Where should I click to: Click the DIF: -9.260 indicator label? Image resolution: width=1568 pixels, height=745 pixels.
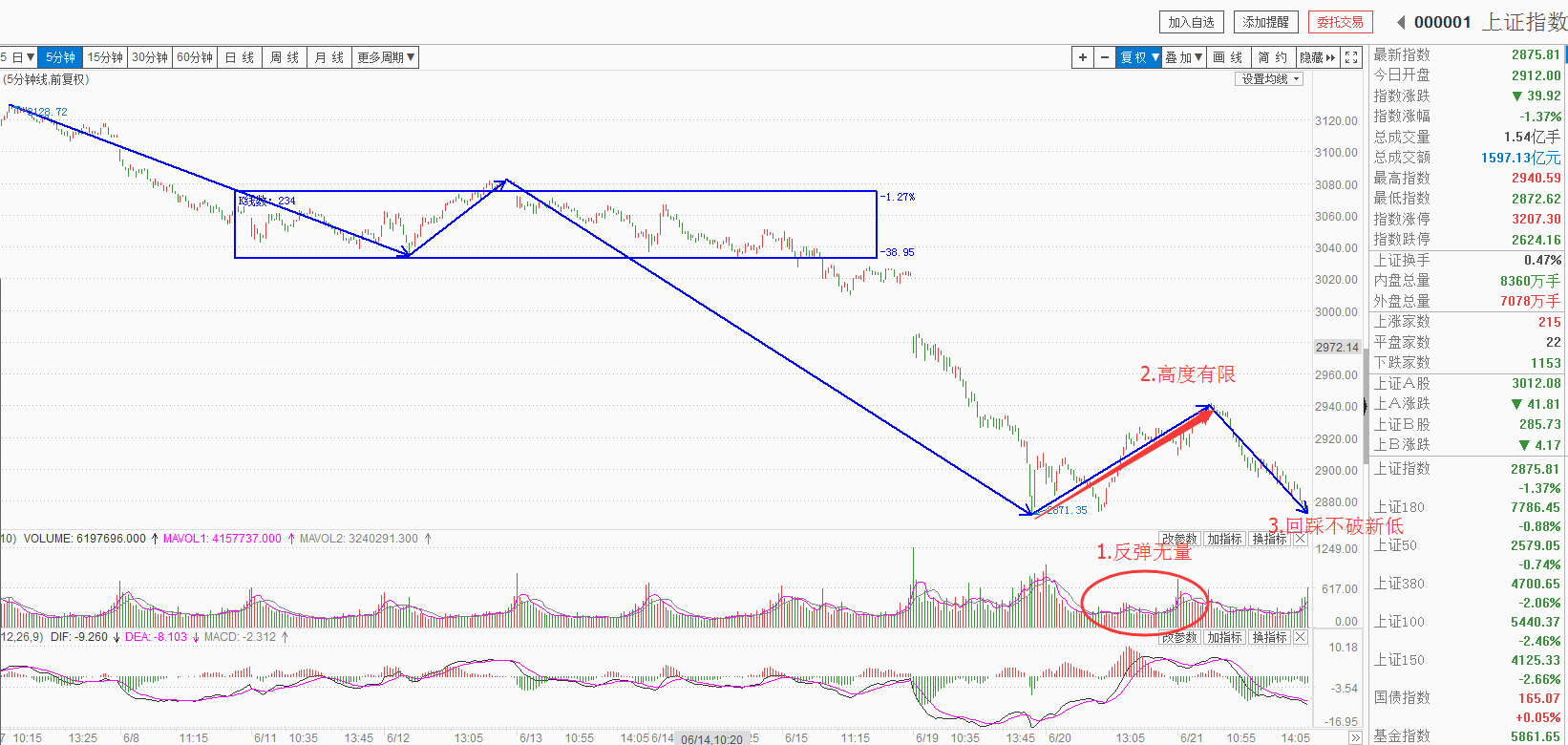coord(78,637)
